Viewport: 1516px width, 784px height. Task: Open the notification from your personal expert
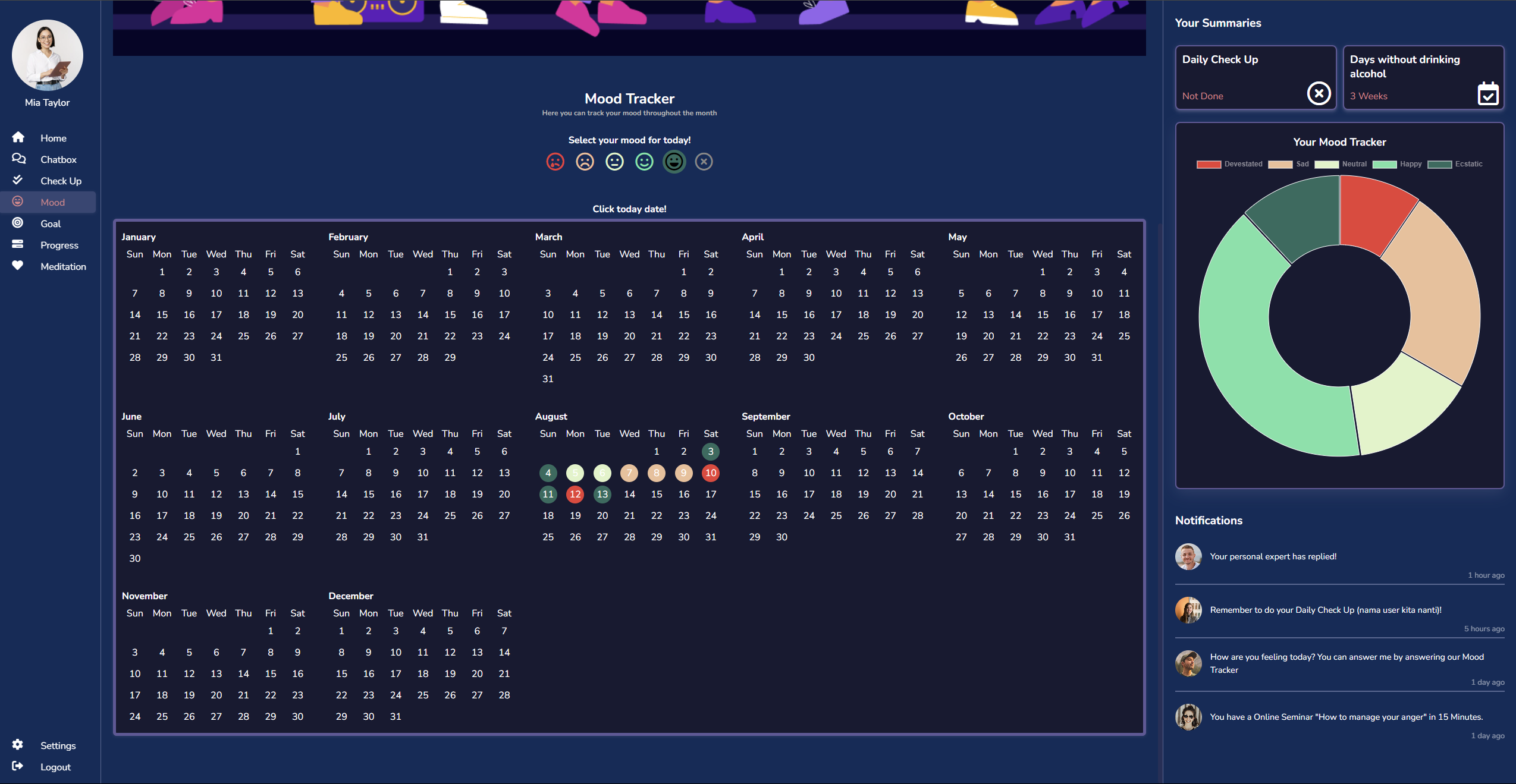[1273, 556]
